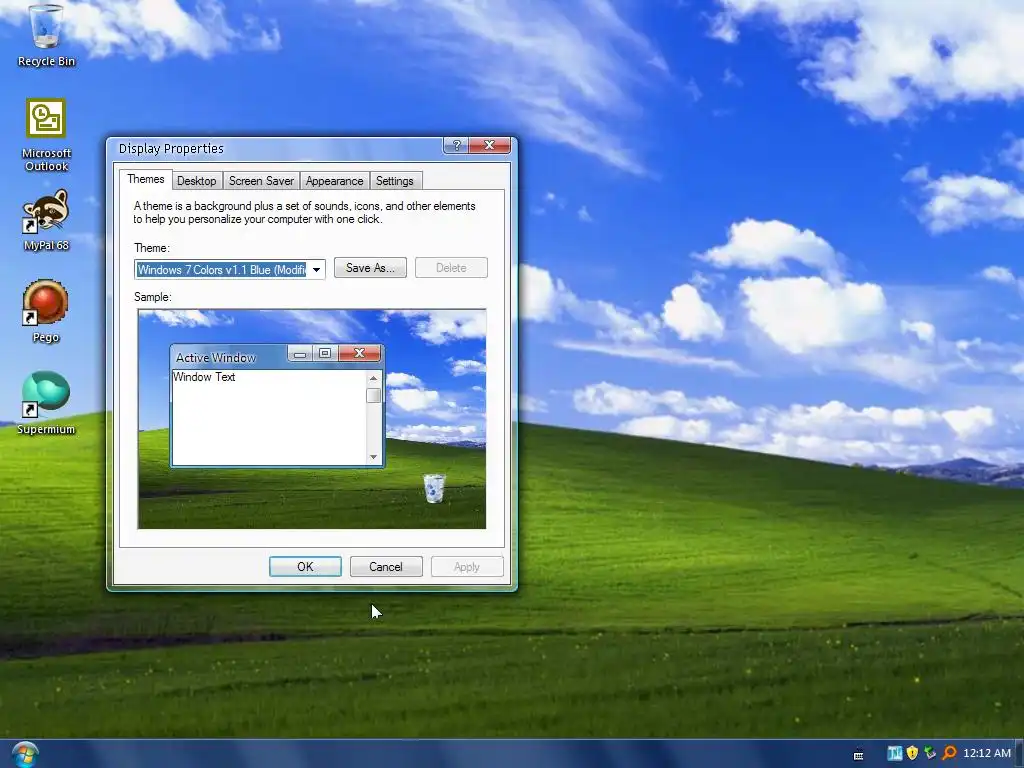Viewport: 1024px width, 768px height.
Task: Click the Cancel button
Action: pyautogui.click(x=386, y=567)
